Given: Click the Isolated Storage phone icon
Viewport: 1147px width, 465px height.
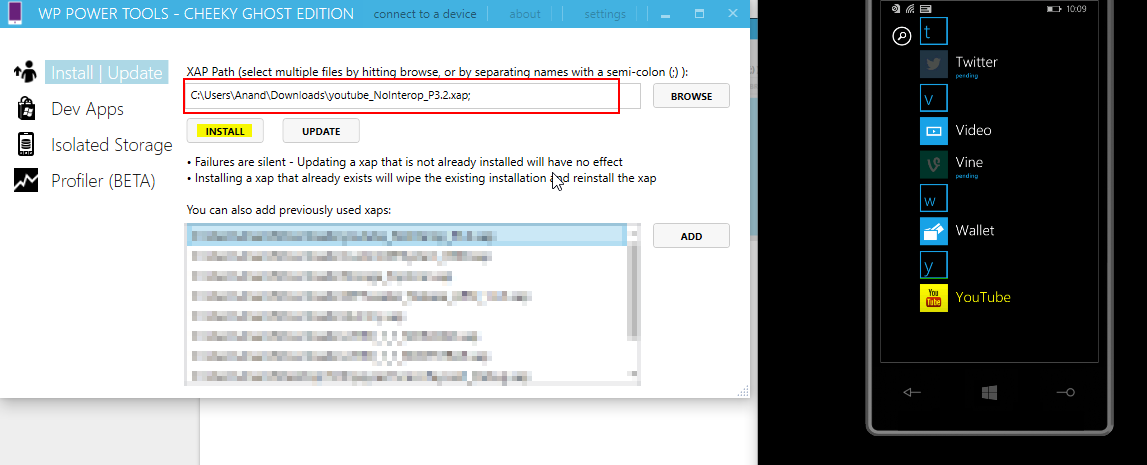Looking at the screenshot, I should tap(25, 144).
